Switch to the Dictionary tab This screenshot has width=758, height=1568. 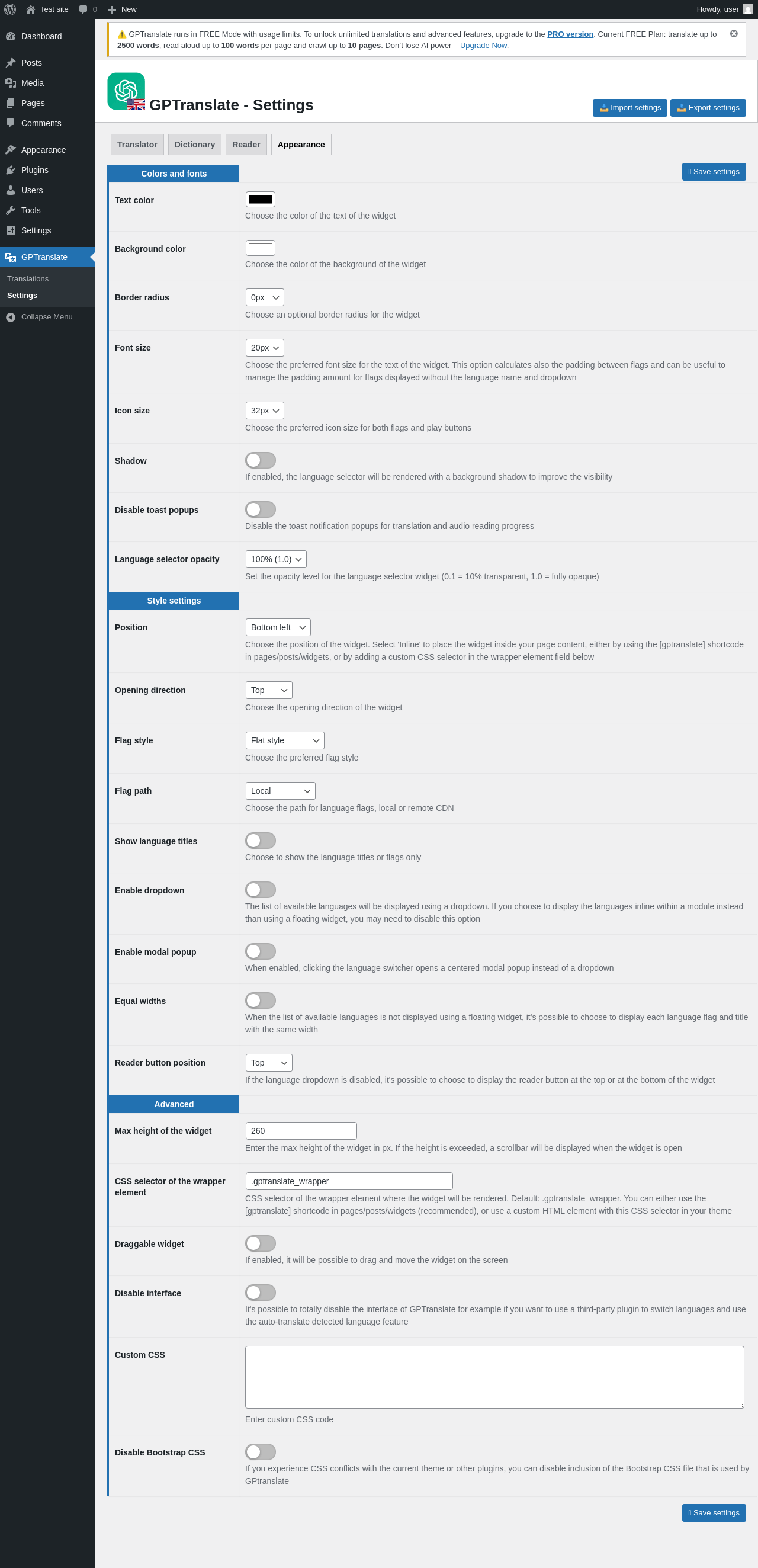(195, 145)
